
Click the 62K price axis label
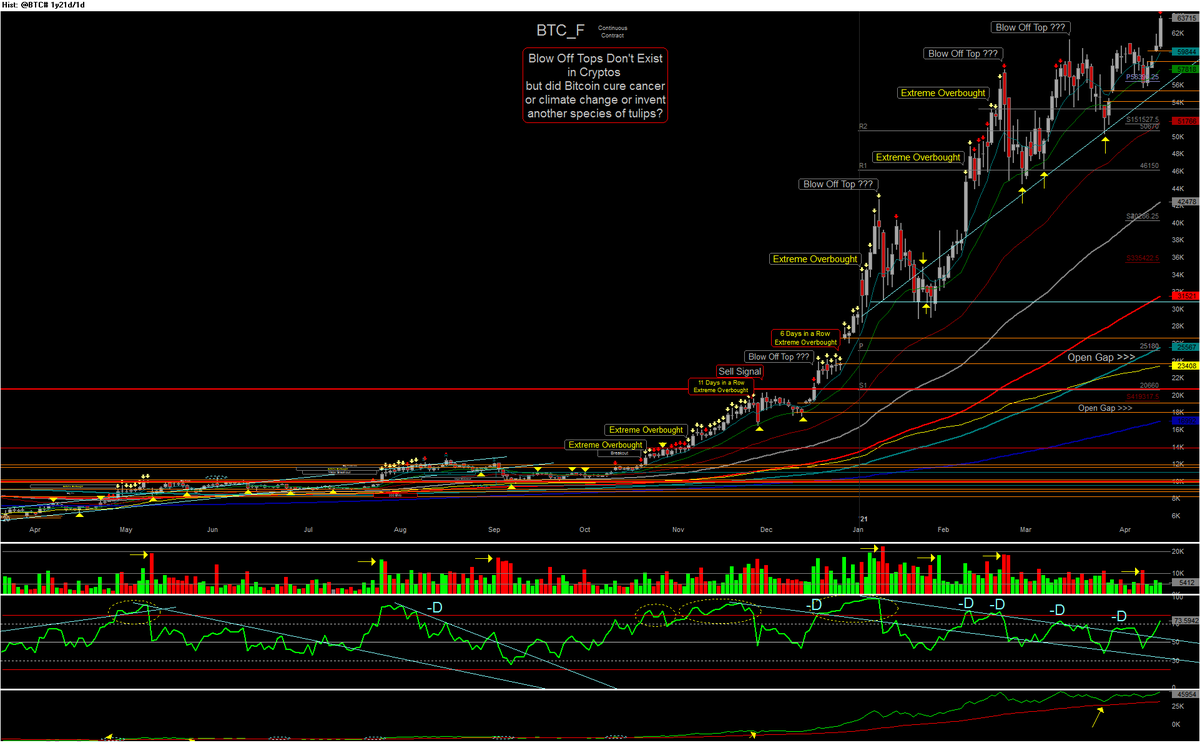[1180, 34]
